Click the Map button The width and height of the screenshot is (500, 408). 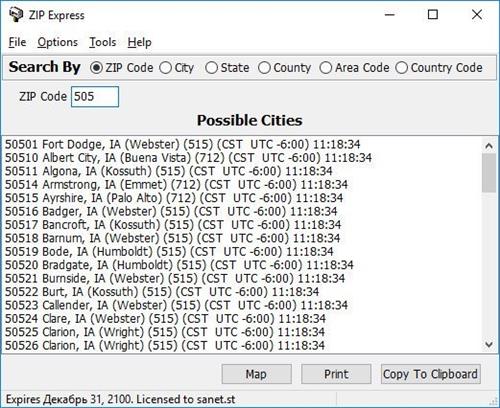[256, 374]
